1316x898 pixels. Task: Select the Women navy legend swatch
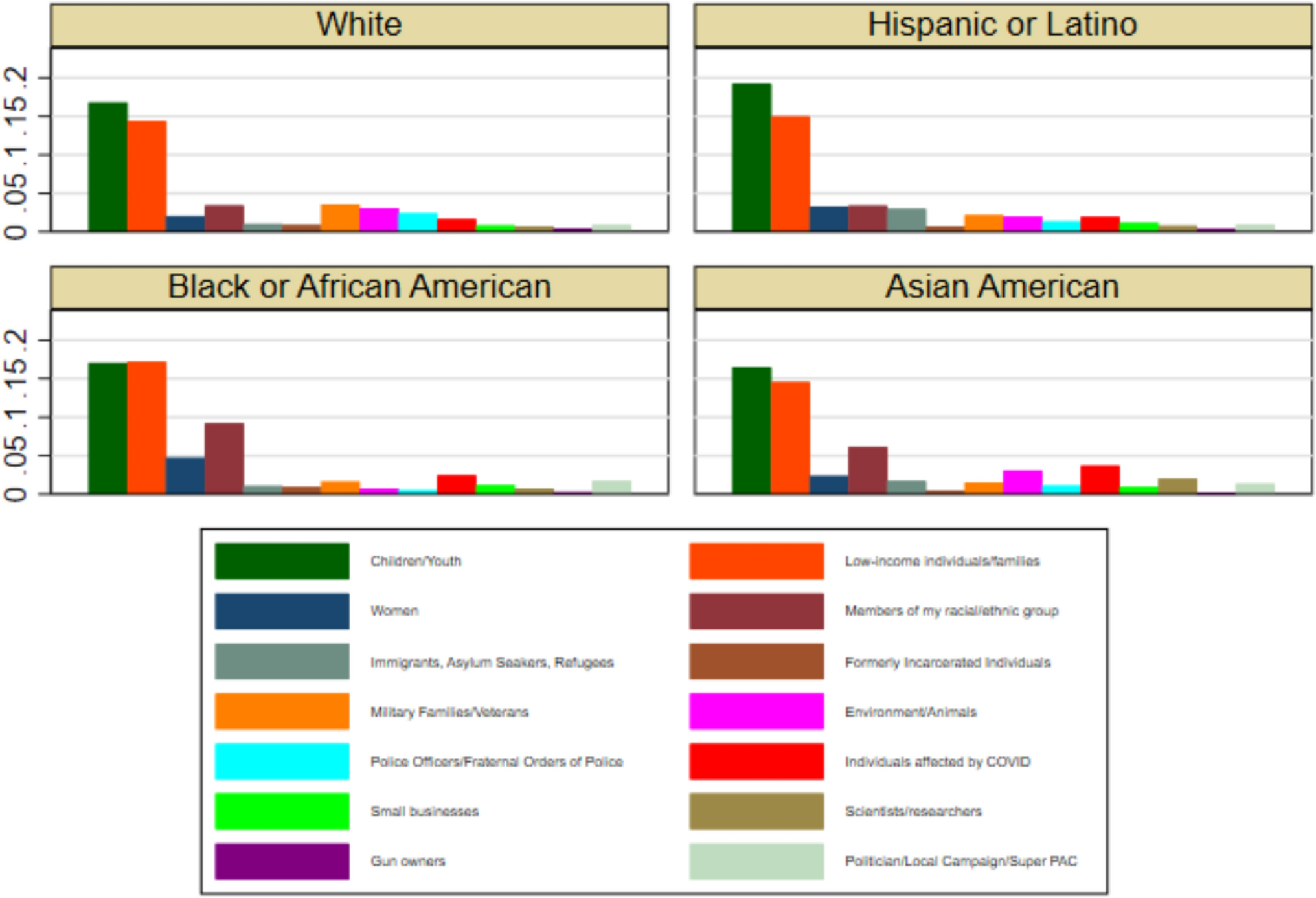point(282,611)
